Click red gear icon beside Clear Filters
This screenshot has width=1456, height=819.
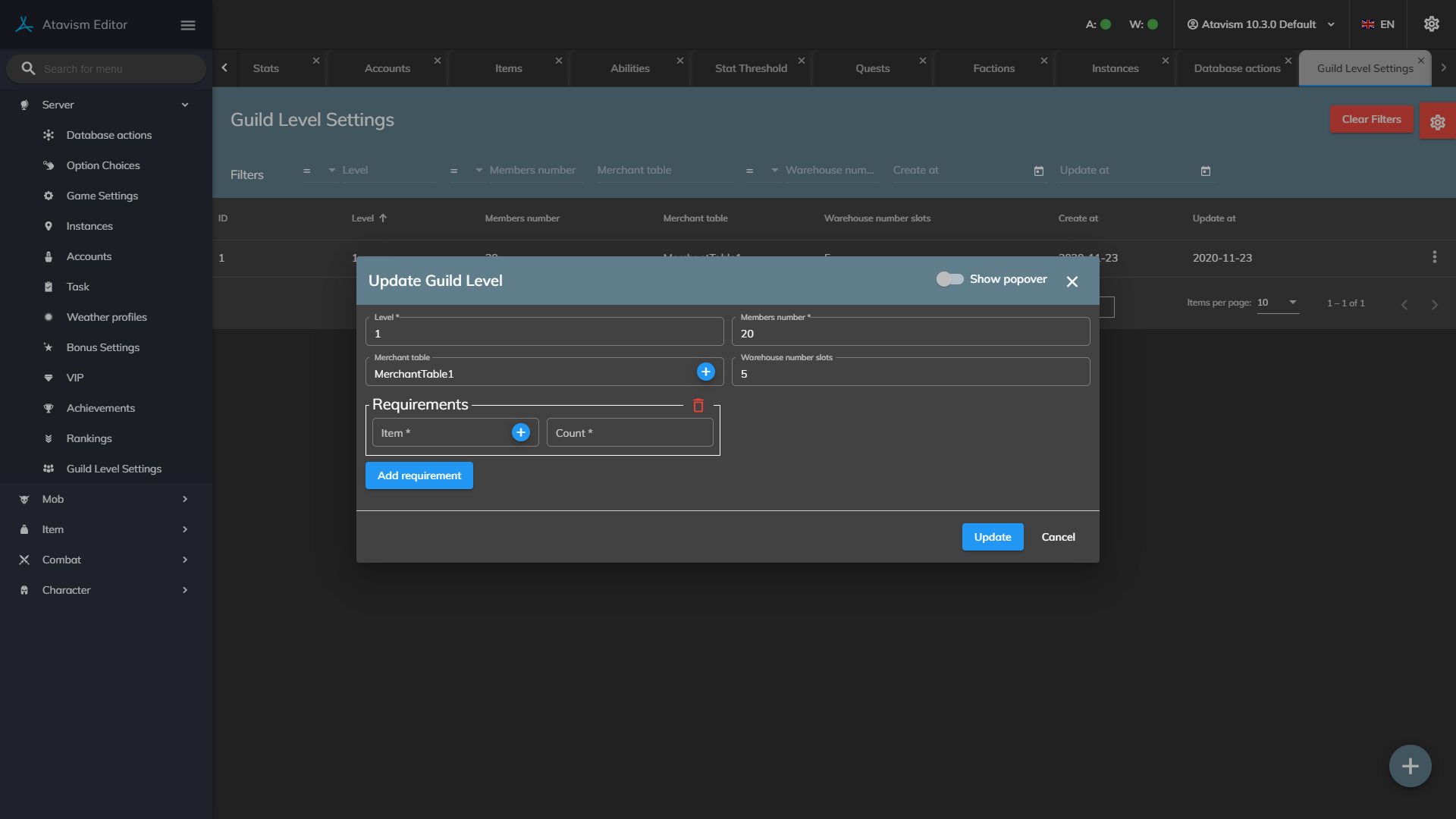[x=1437, y=122]
